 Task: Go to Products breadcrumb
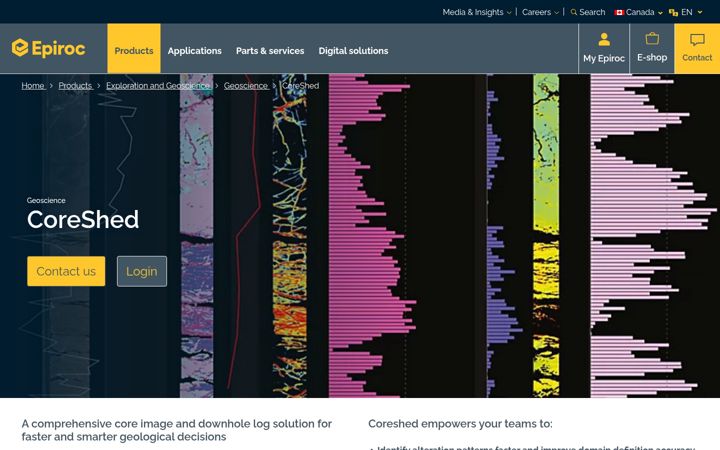pos(75,86)
